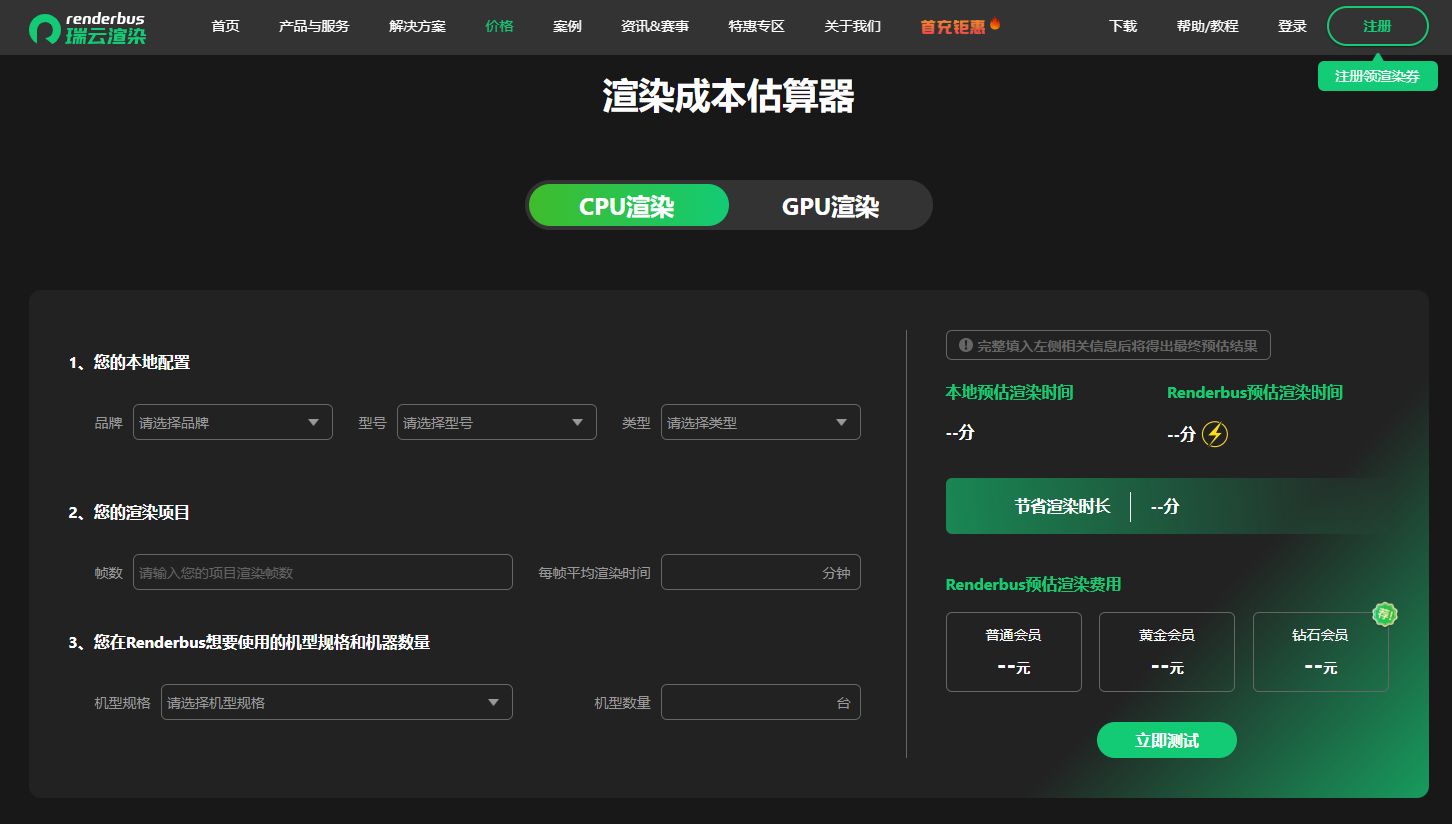Select the 钻石会员 price card

coord(1321,652)
